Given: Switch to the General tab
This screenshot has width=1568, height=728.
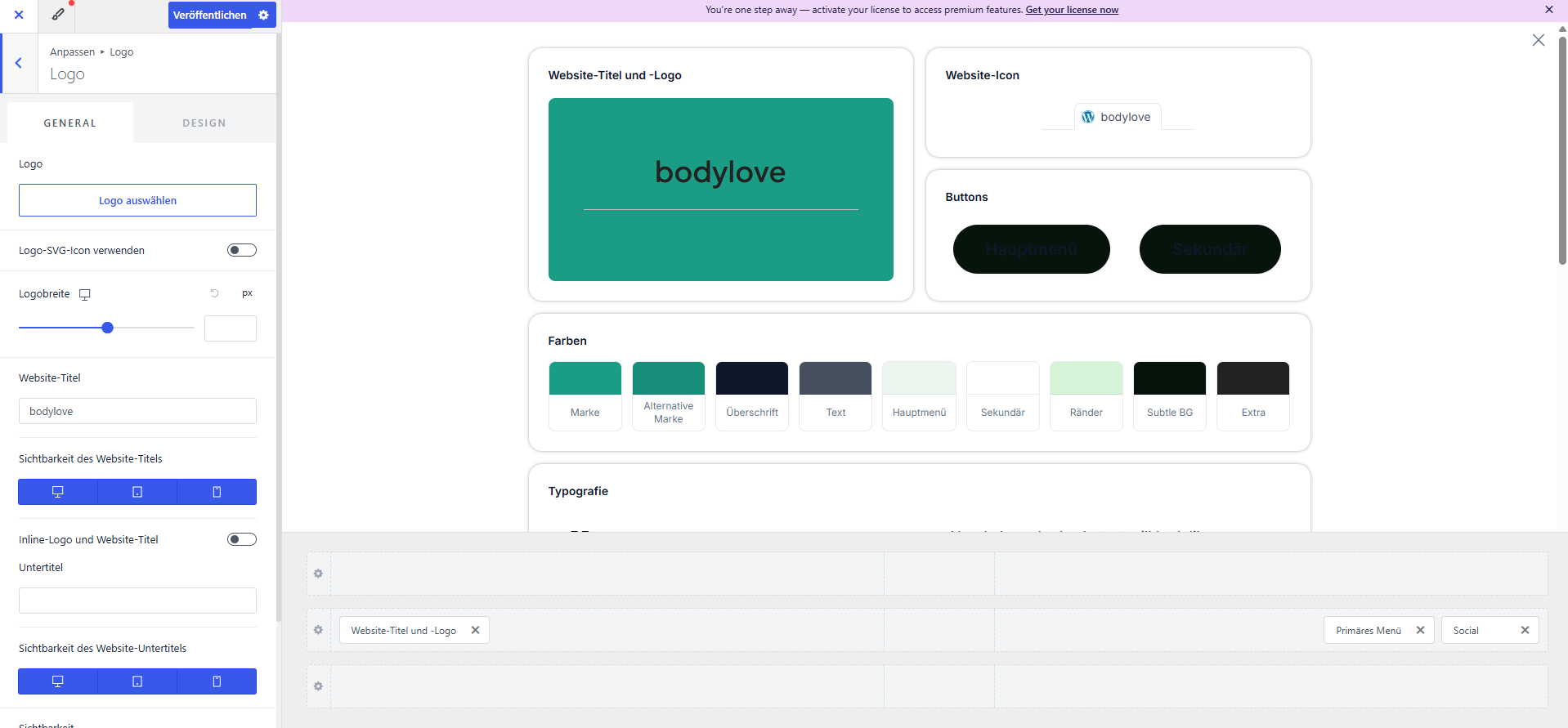Looking at the screenshot, I should (70, 123).
